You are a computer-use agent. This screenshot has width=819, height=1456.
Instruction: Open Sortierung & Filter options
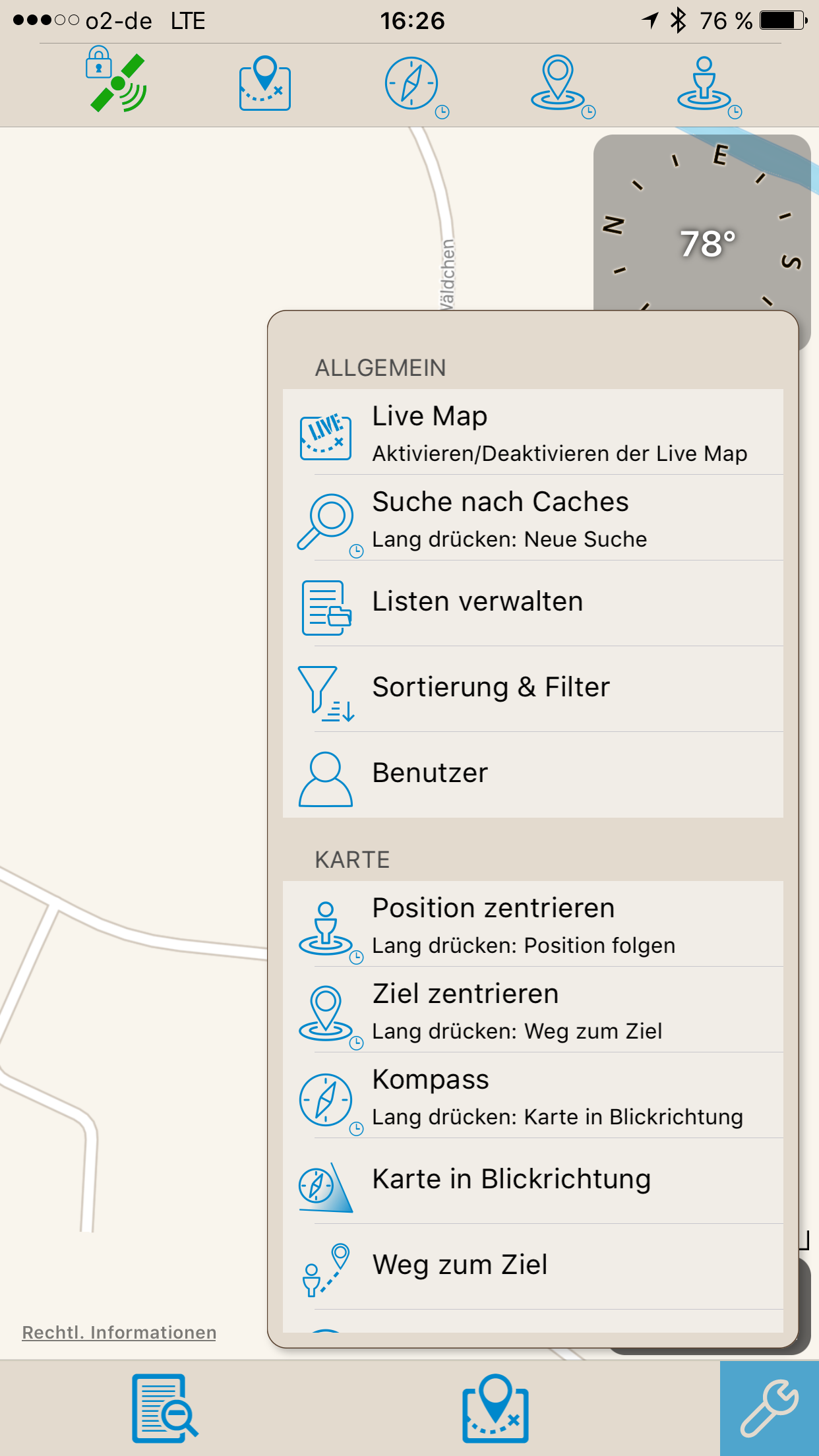click(x=533, y=689)
